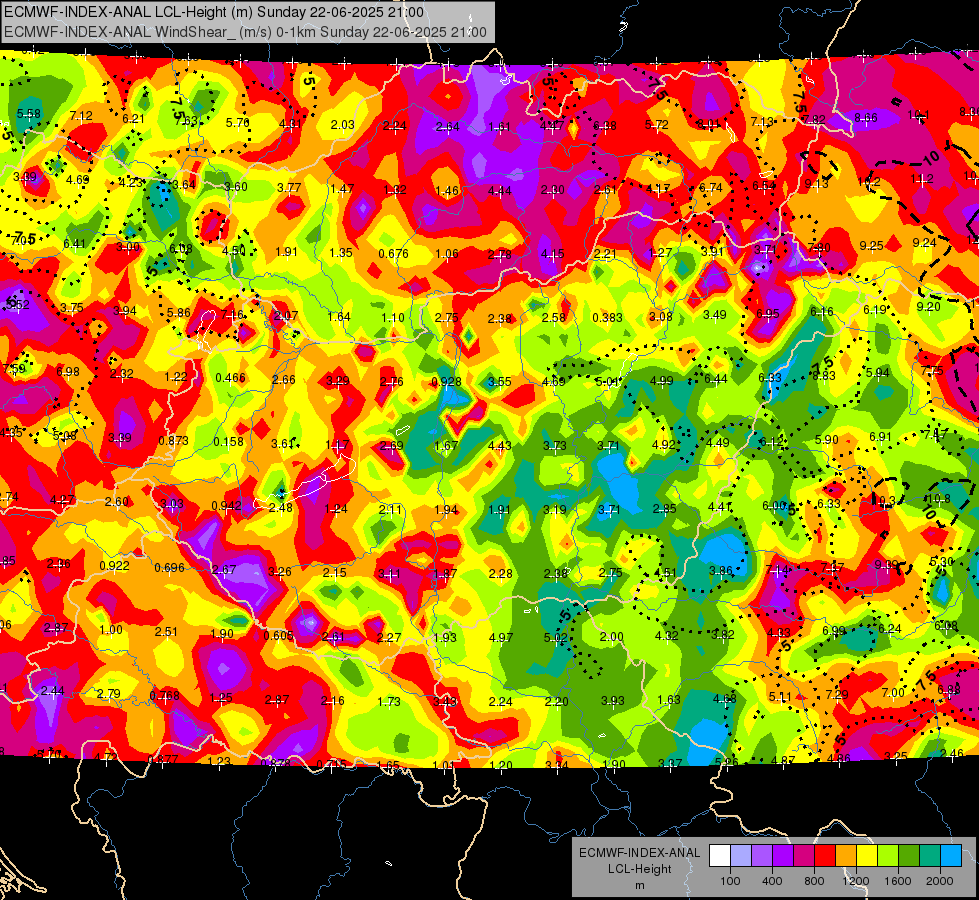Click the wind shear value 4.49
979x900 pixels.
(x=718, y=443)
